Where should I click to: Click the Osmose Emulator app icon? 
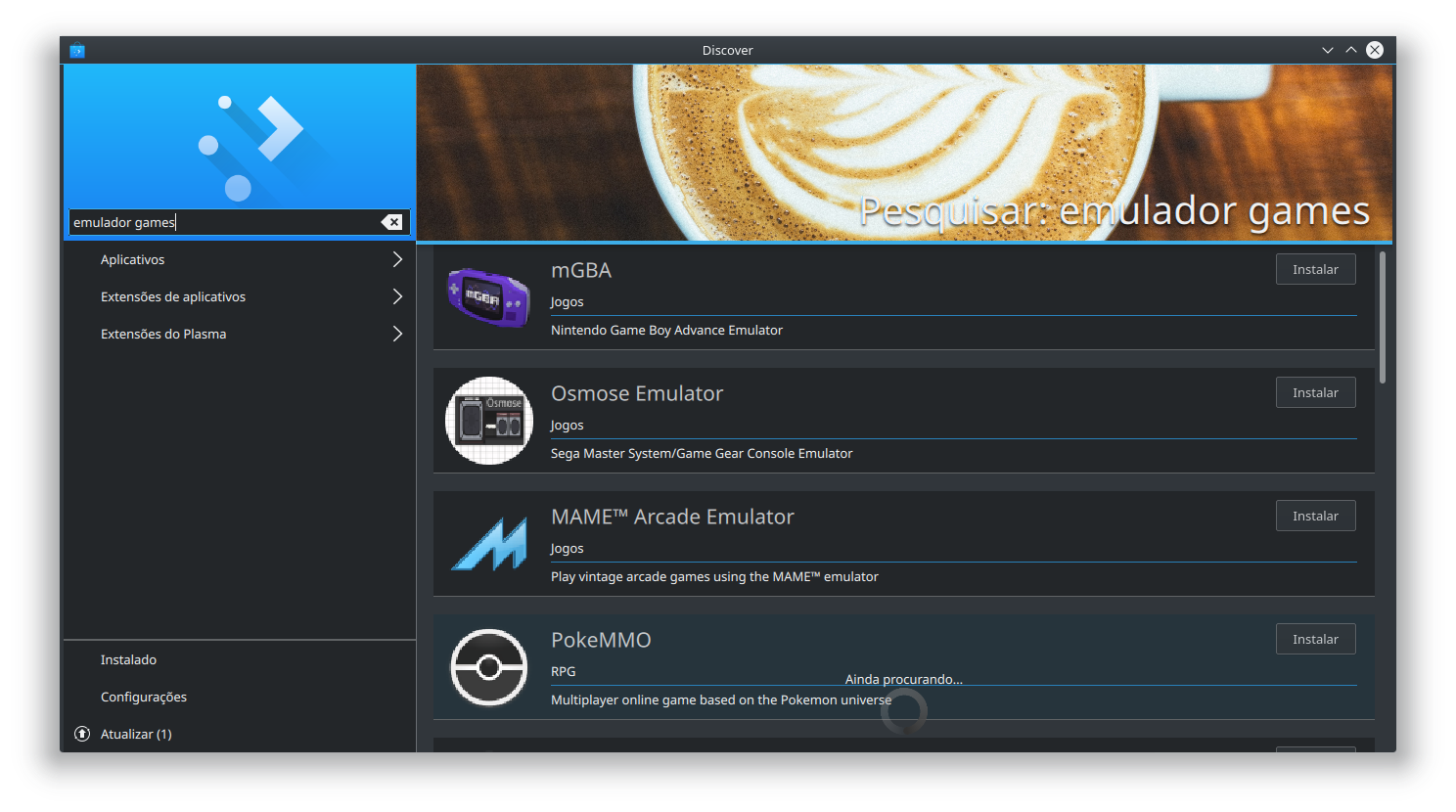489,420
